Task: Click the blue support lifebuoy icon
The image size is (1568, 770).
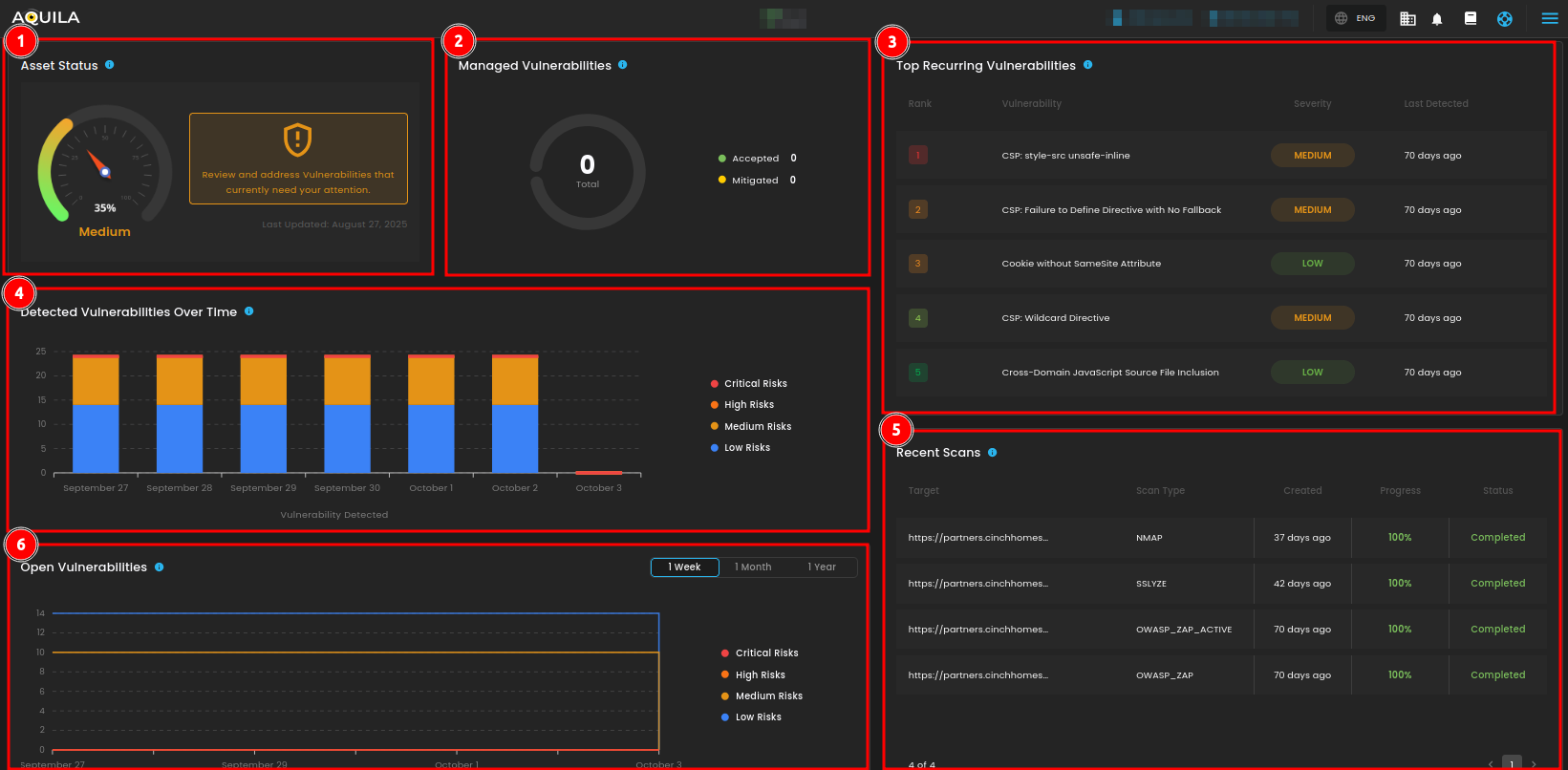Action: [1505, 19]
